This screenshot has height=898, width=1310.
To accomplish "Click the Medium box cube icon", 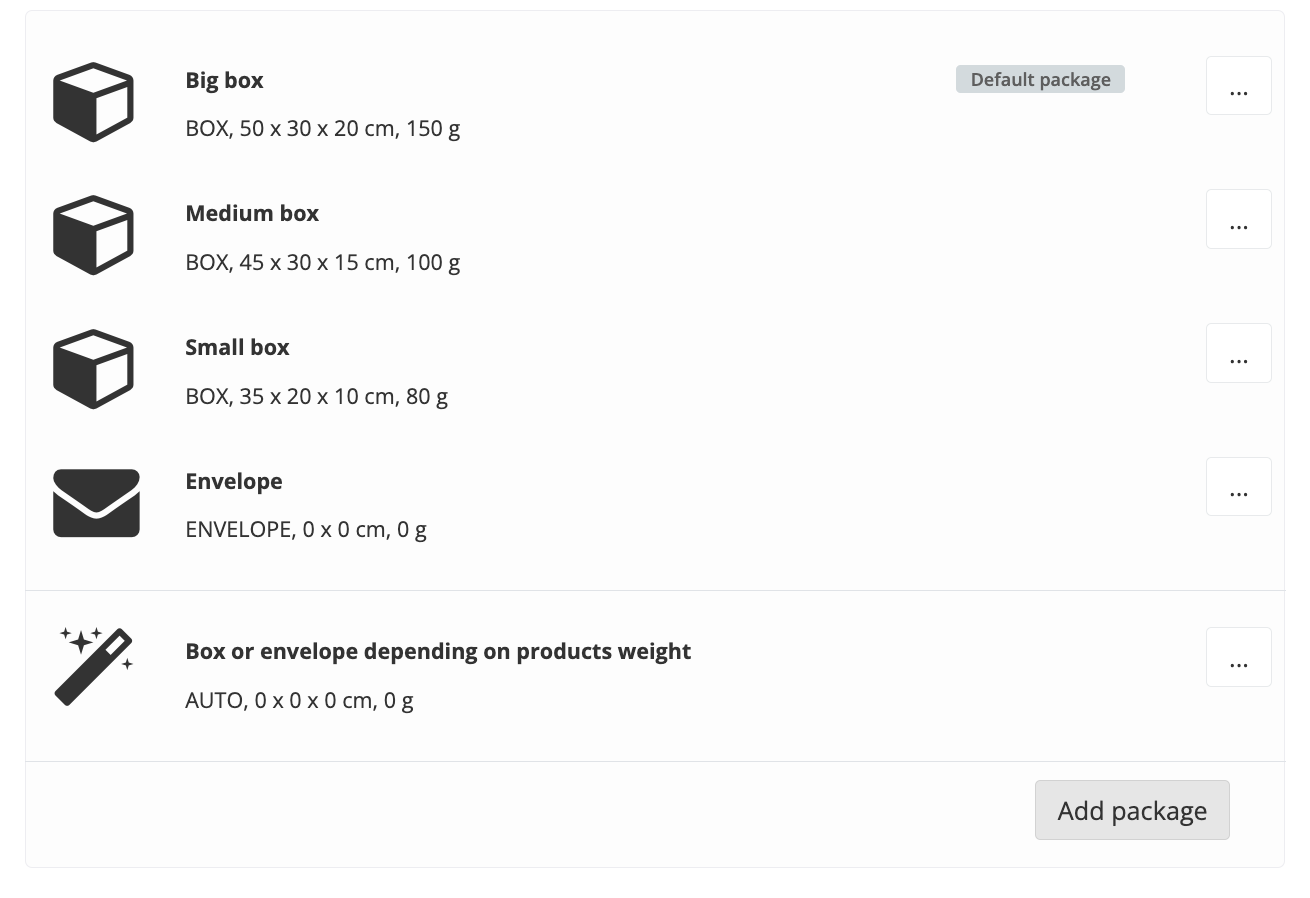I will pyautogui.click(x=93, y=235).
